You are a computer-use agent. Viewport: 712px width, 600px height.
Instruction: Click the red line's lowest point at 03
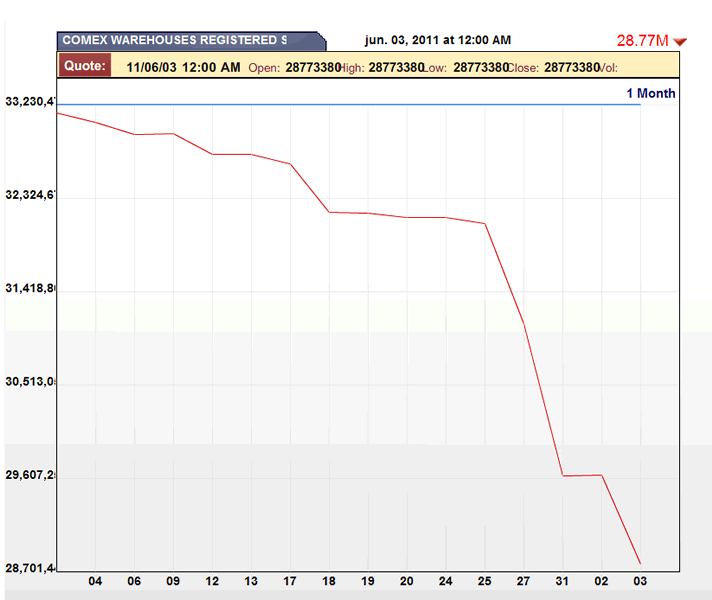640,564
